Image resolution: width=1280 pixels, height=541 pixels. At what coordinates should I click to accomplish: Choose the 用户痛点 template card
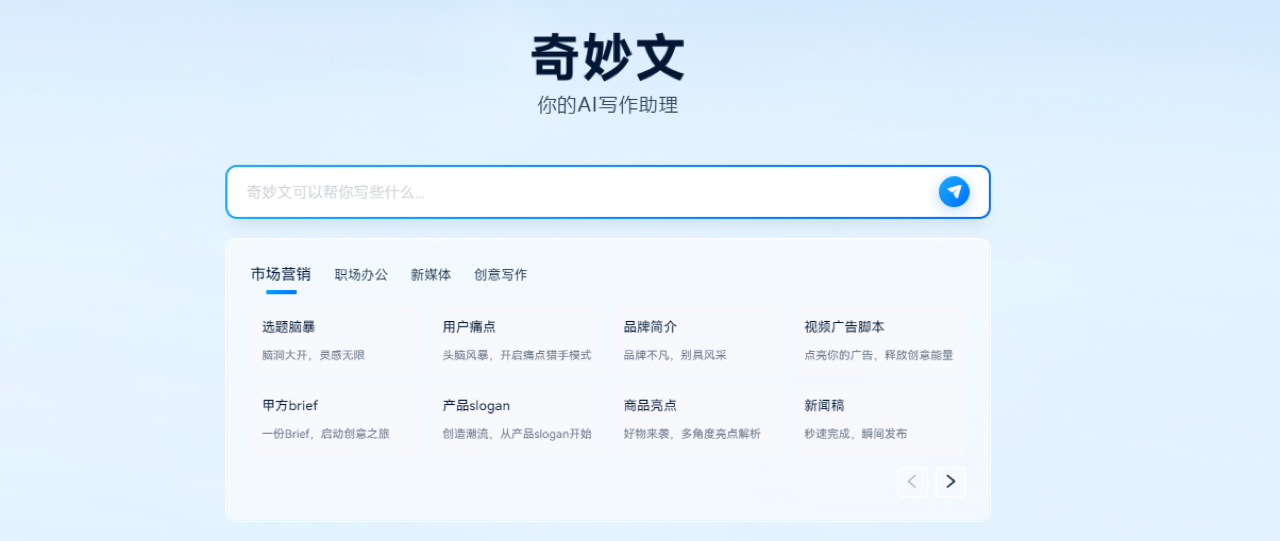click(518, 340)
